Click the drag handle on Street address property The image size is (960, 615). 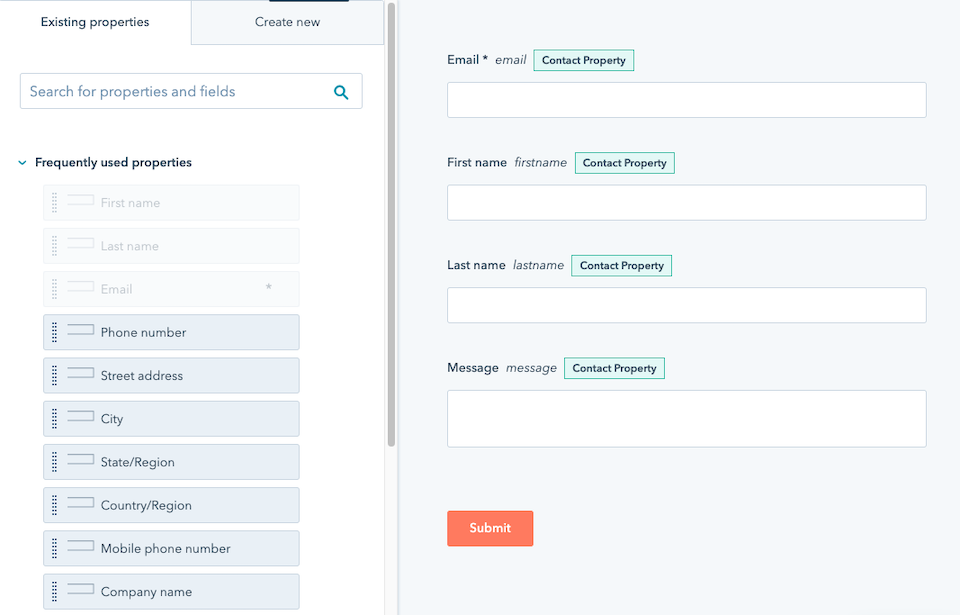coord(53,375)
